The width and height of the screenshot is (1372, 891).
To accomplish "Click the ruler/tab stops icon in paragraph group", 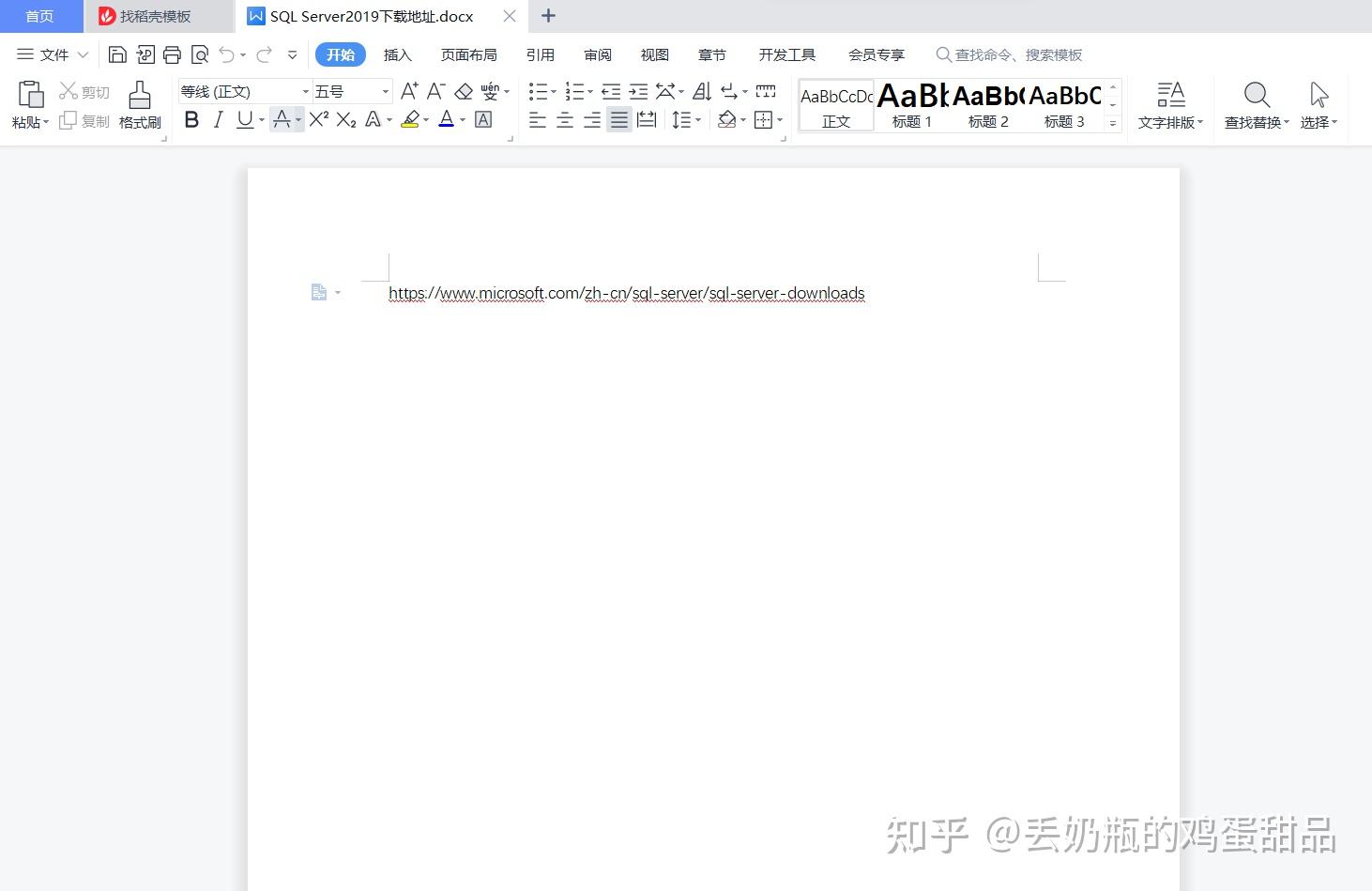I will pos(766,91).
